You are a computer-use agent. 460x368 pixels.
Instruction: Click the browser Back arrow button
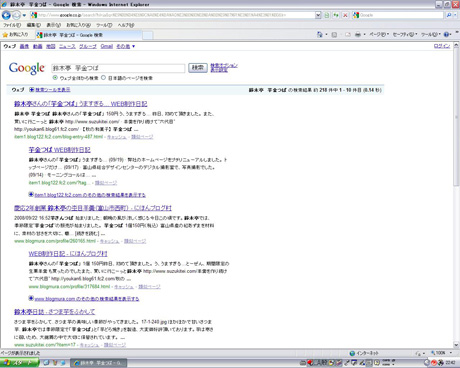point(6,15)
